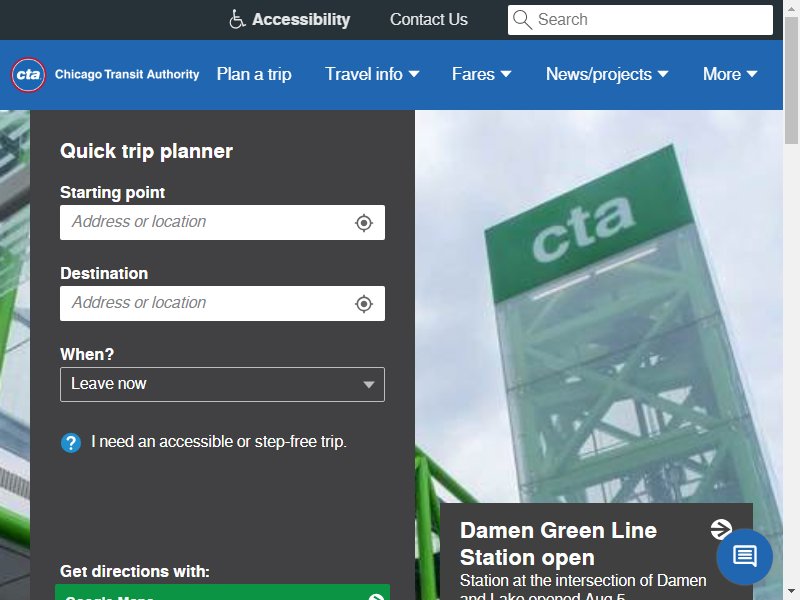
Task: Click the blue question mark help icon
Action: coord(71,443)
